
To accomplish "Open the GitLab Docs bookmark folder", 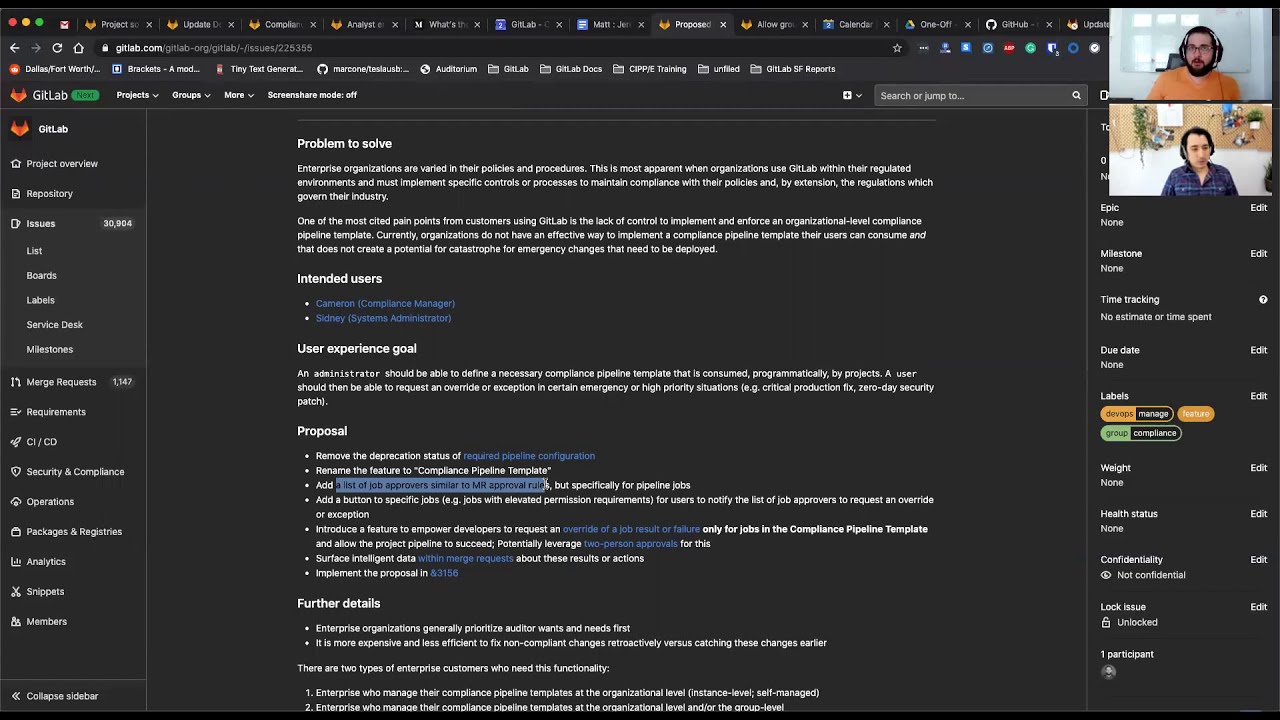I will [x=571, y=69].
